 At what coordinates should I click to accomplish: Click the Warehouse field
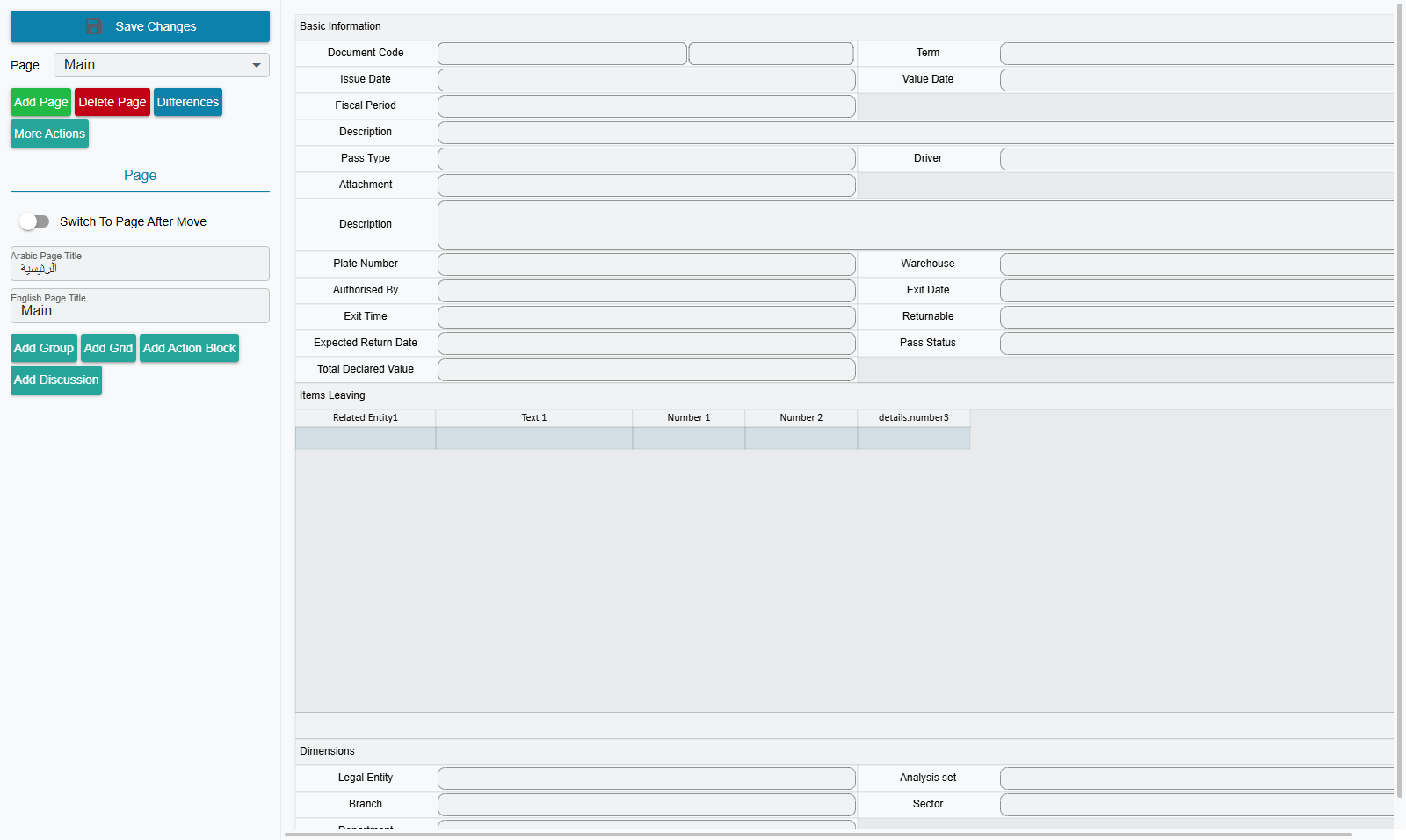1197,264
